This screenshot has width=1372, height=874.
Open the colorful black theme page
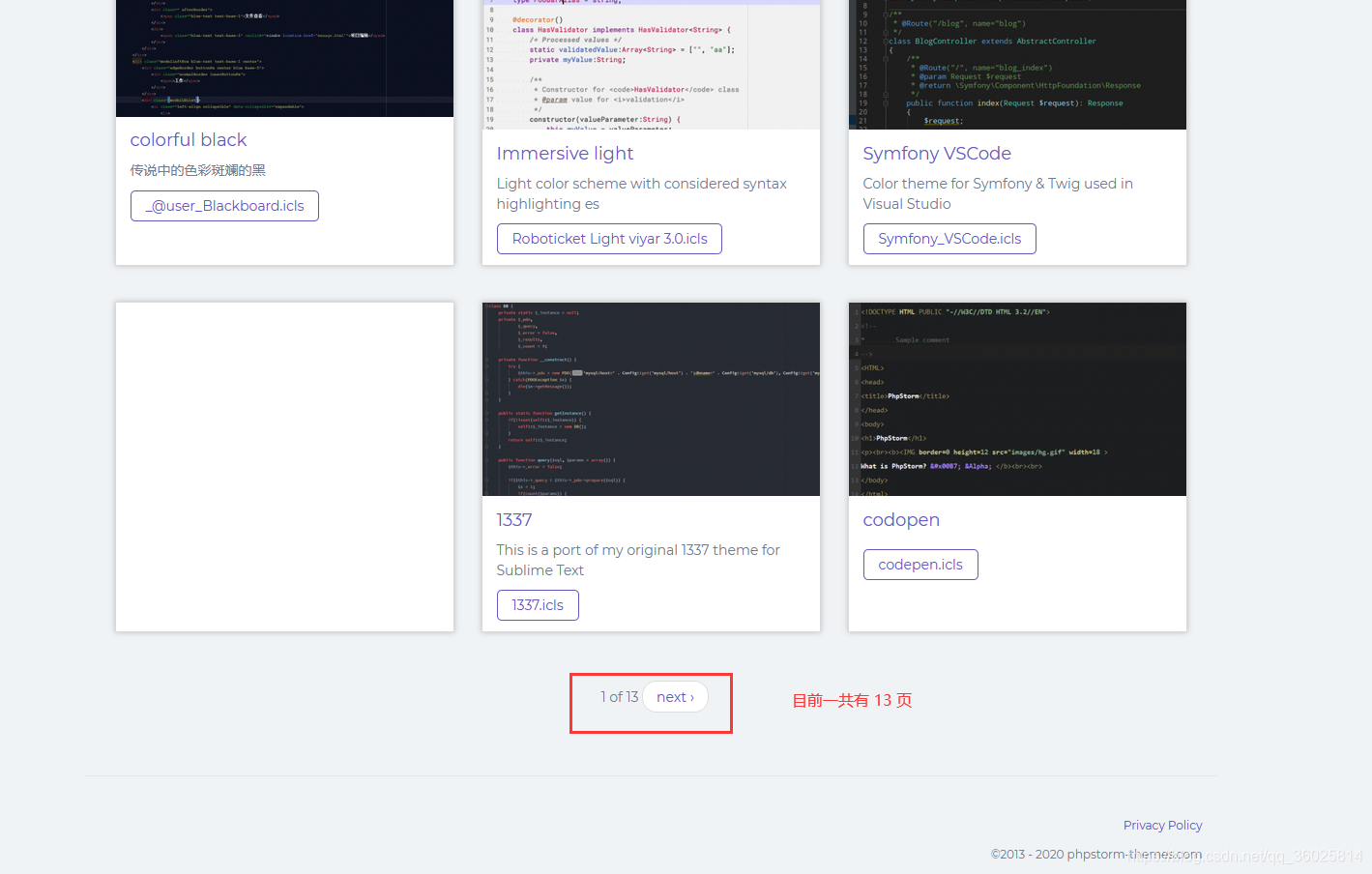point(188,139)
